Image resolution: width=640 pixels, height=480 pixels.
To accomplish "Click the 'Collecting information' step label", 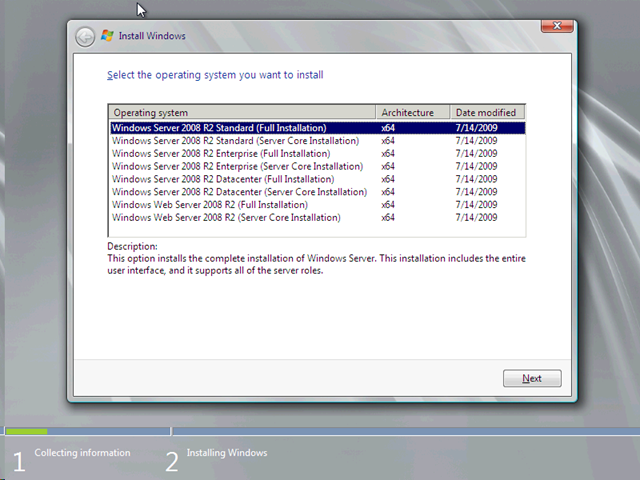I will [82, 453].
